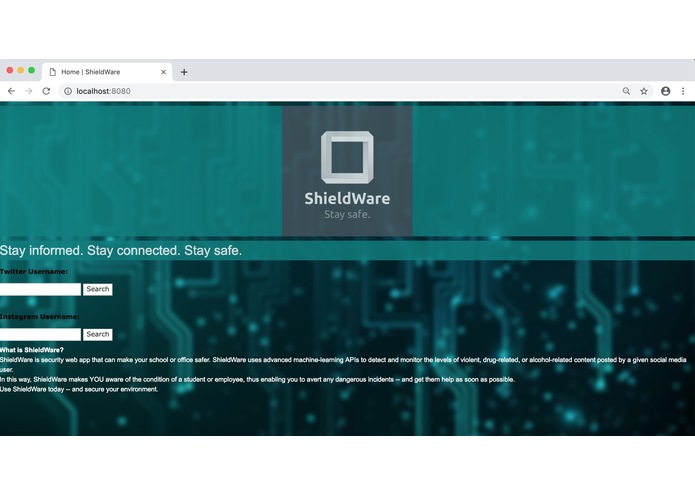The image size is (695, 494).
Task: Click the yellow minimize window button
Action: point(21,70)
